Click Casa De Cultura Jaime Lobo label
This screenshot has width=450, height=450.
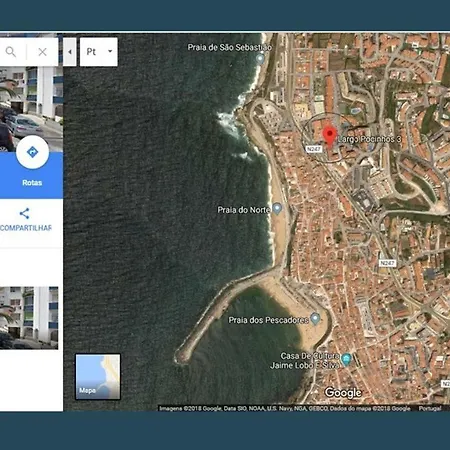coord(305,361)
